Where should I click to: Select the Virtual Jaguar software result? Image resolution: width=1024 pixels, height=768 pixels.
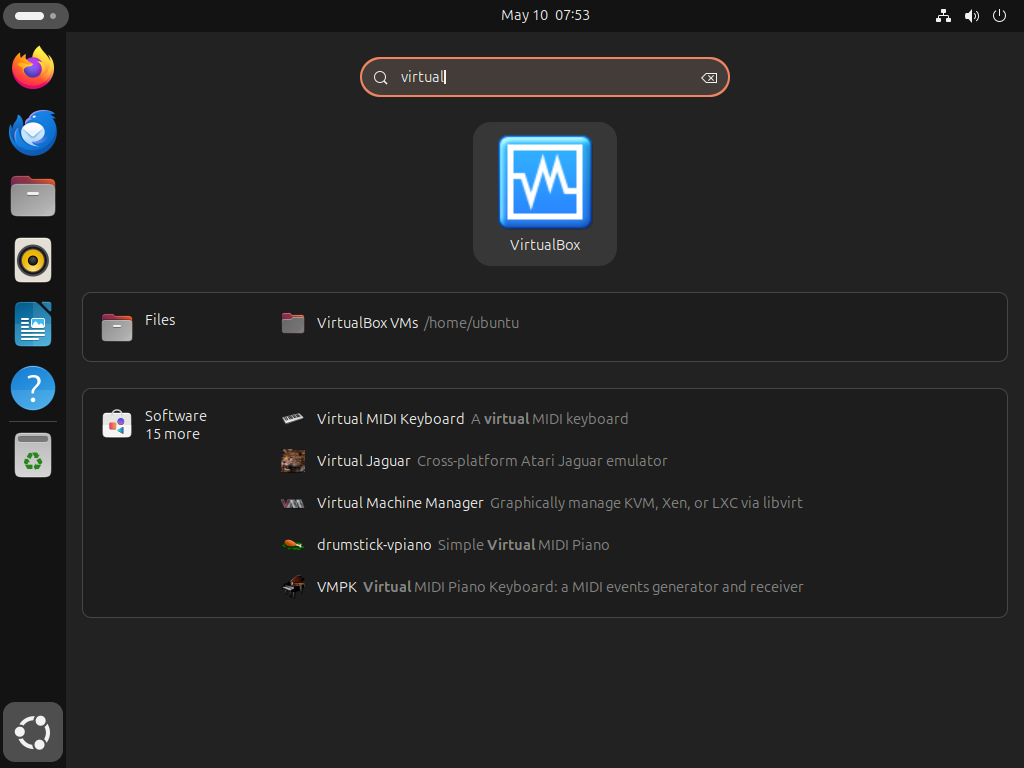coord(545,460)
